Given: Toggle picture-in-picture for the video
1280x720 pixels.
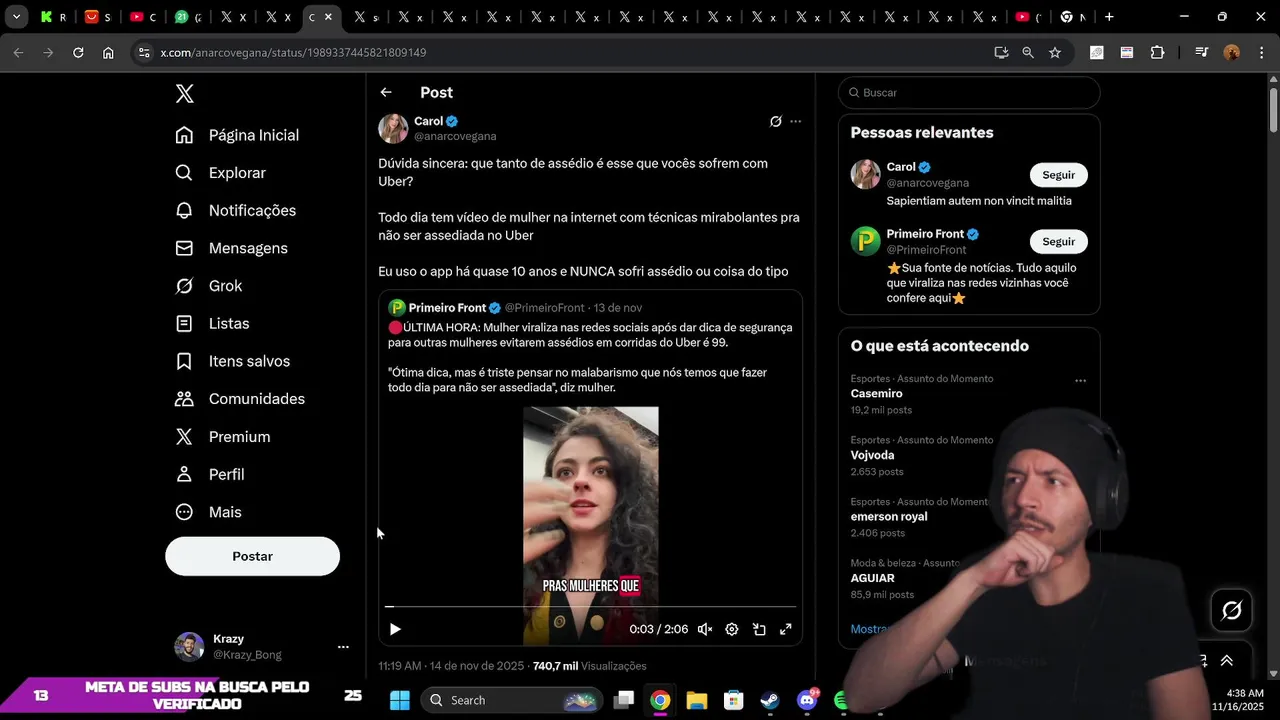Looking at the screenshot, I should [759, 629].
